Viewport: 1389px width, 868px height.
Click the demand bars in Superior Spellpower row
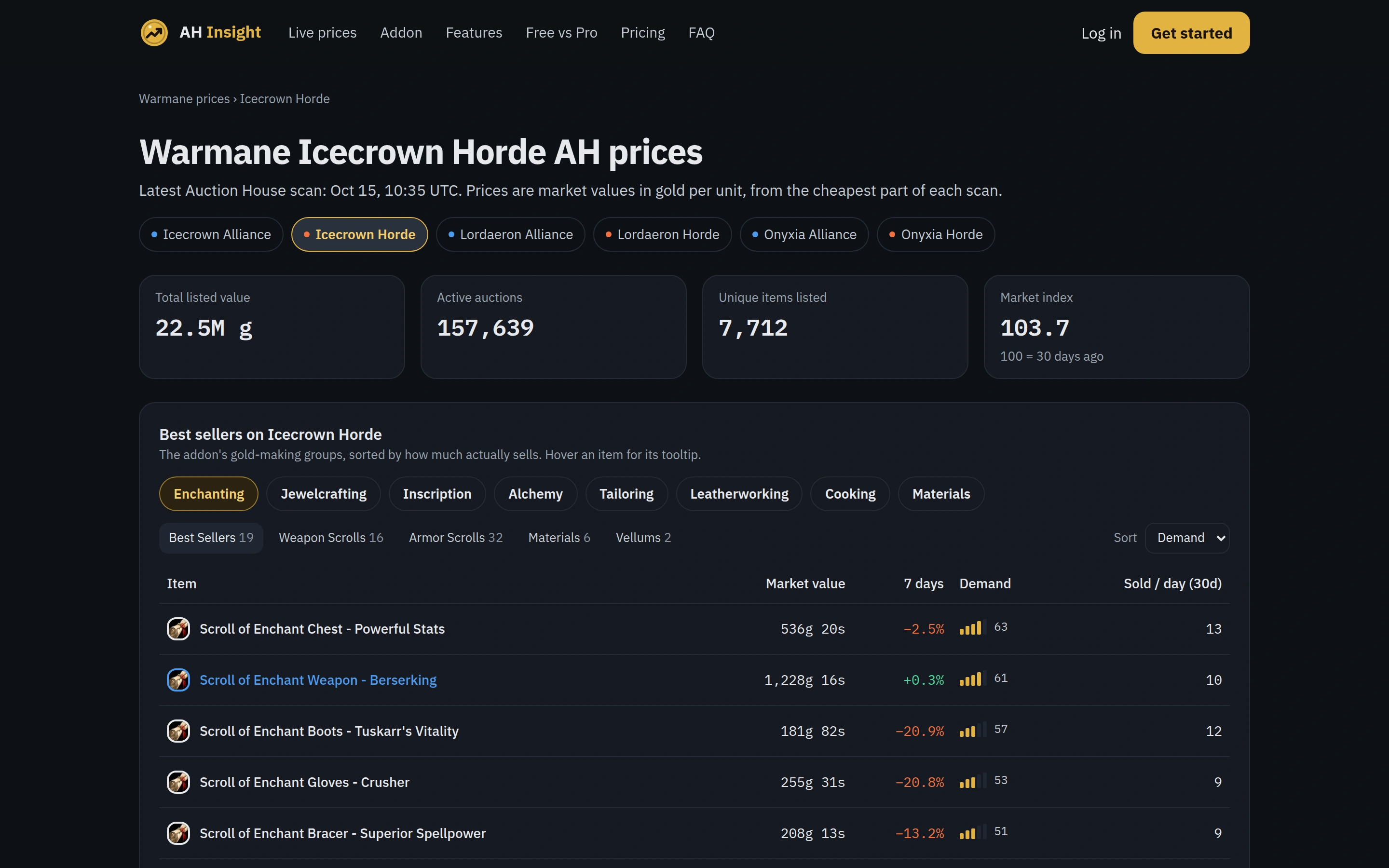pos(973,832)
